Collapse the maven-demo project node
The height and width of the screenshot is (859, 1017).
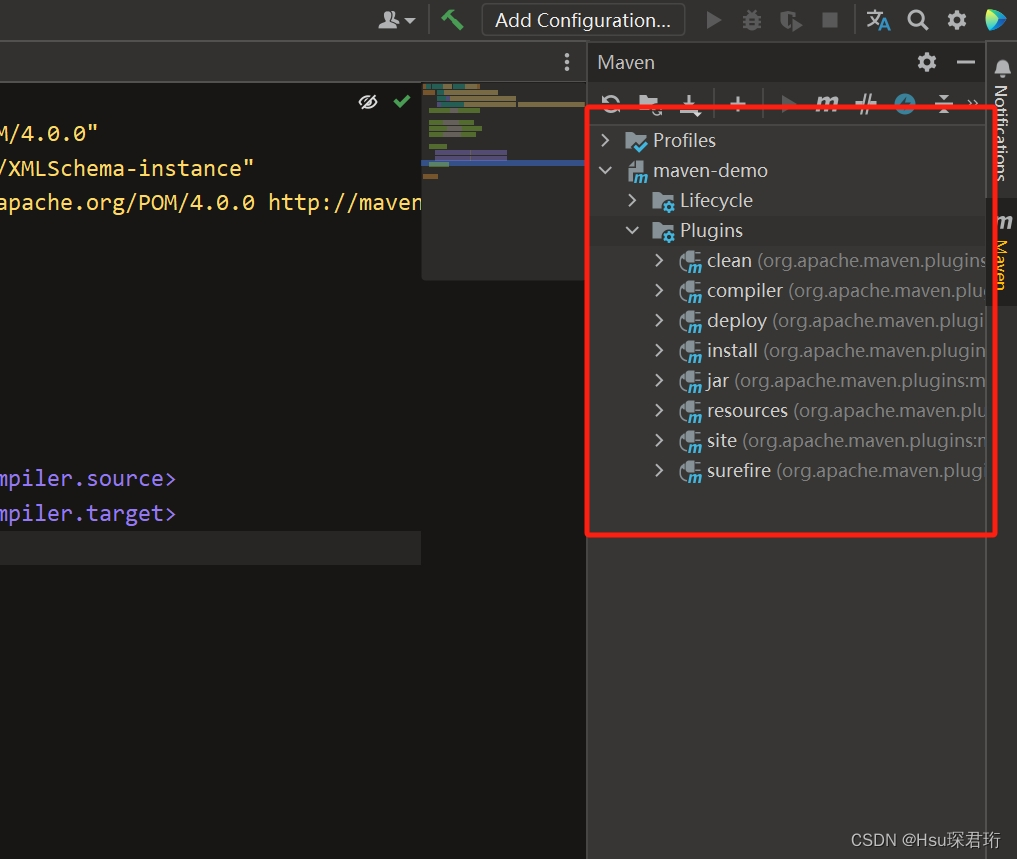605,170
